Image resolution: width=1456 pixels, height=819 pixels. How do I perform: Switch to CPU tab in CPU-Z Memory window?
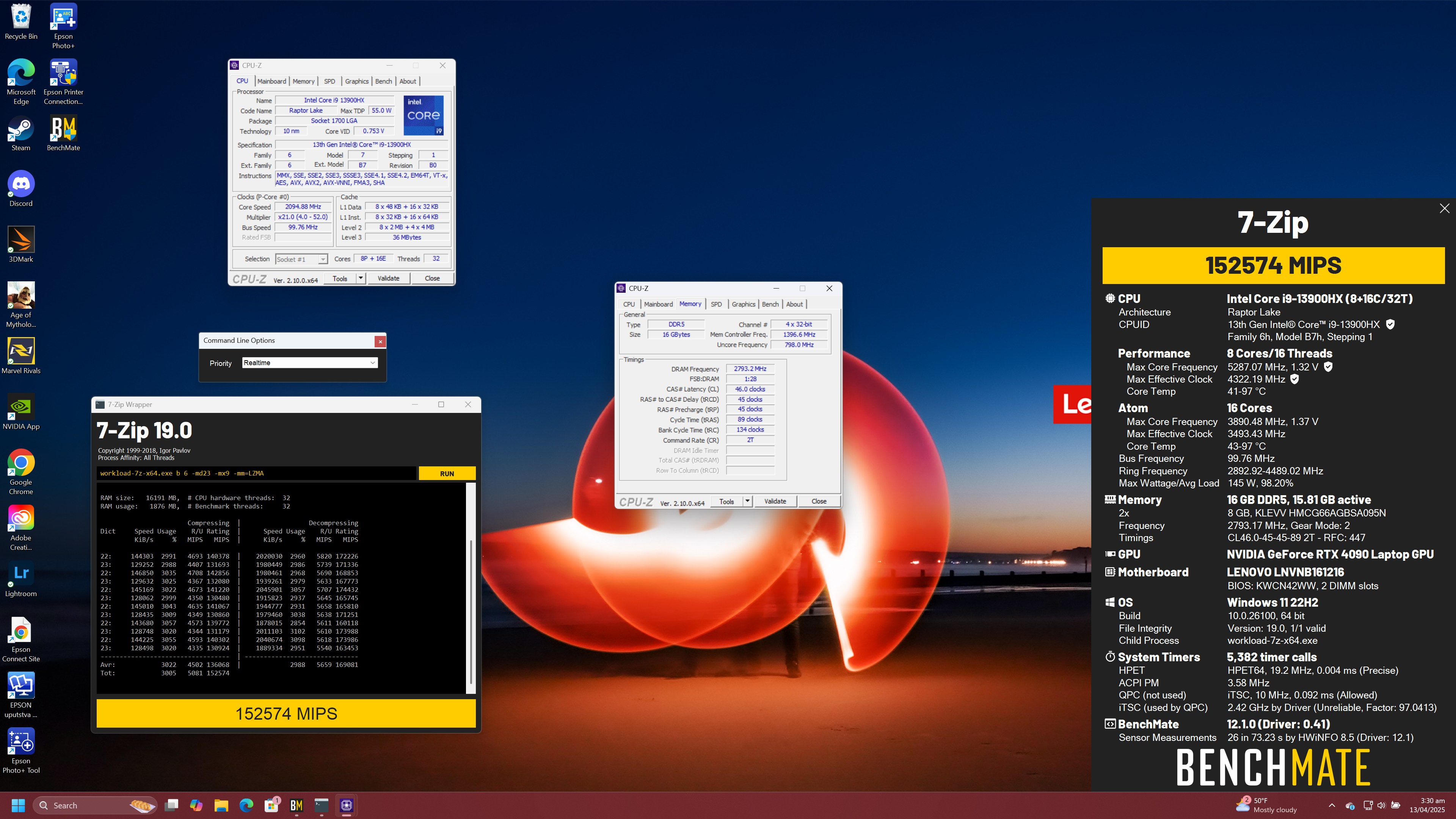tap(629, 304)
